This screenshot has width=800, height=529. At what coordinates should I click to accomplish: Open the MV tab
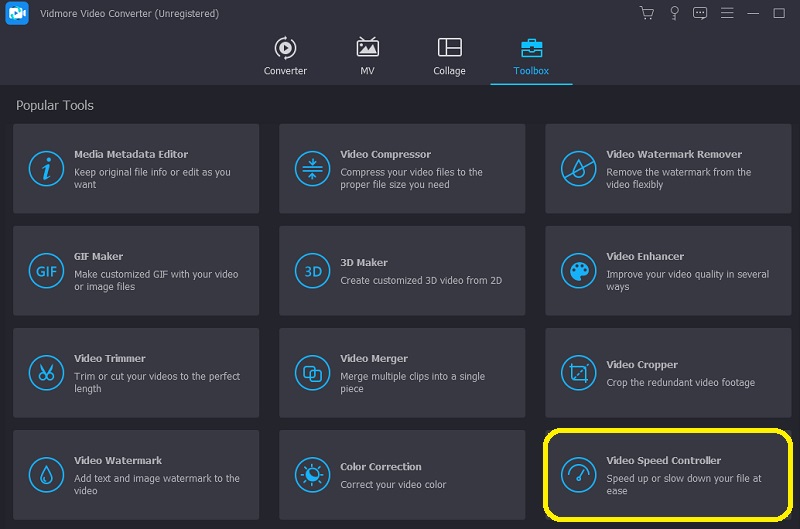(x=367, y=56)
